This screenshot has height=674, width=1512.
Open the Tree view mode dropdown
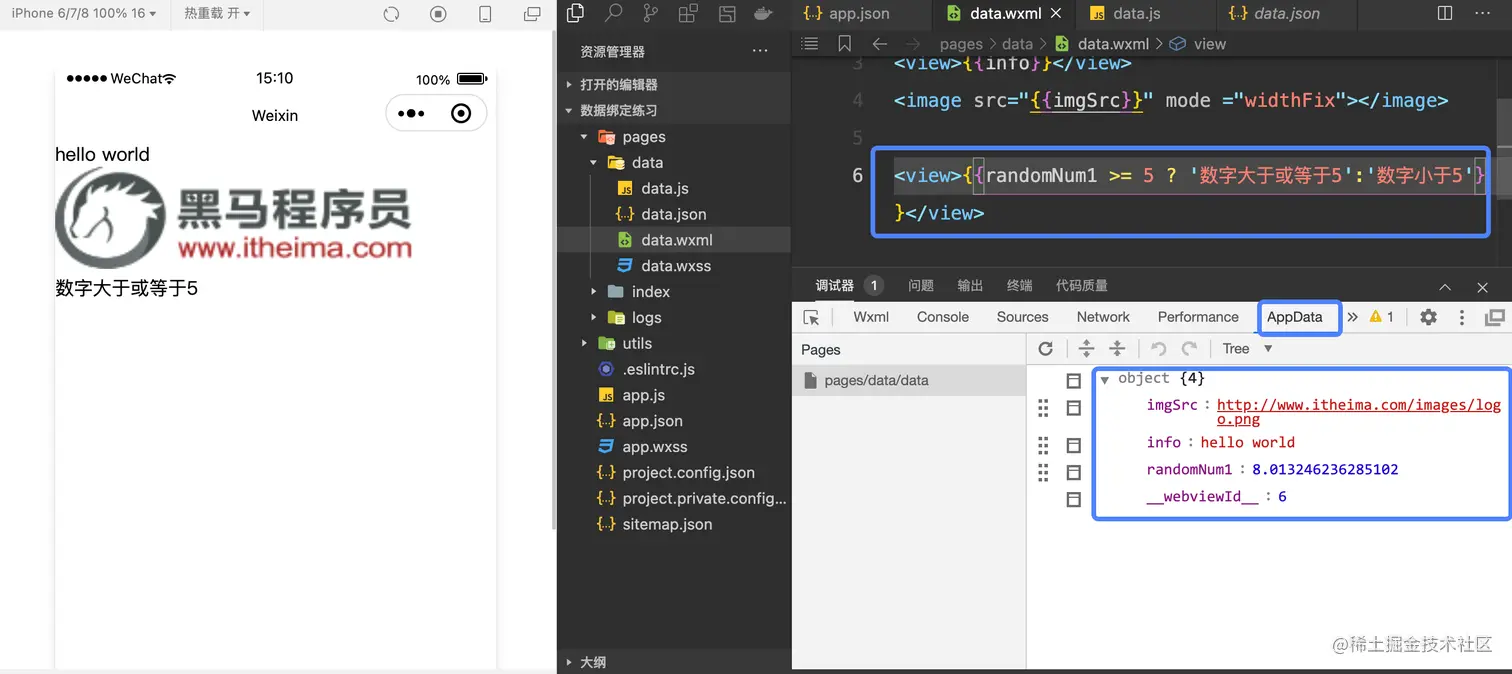point(1247,348)
